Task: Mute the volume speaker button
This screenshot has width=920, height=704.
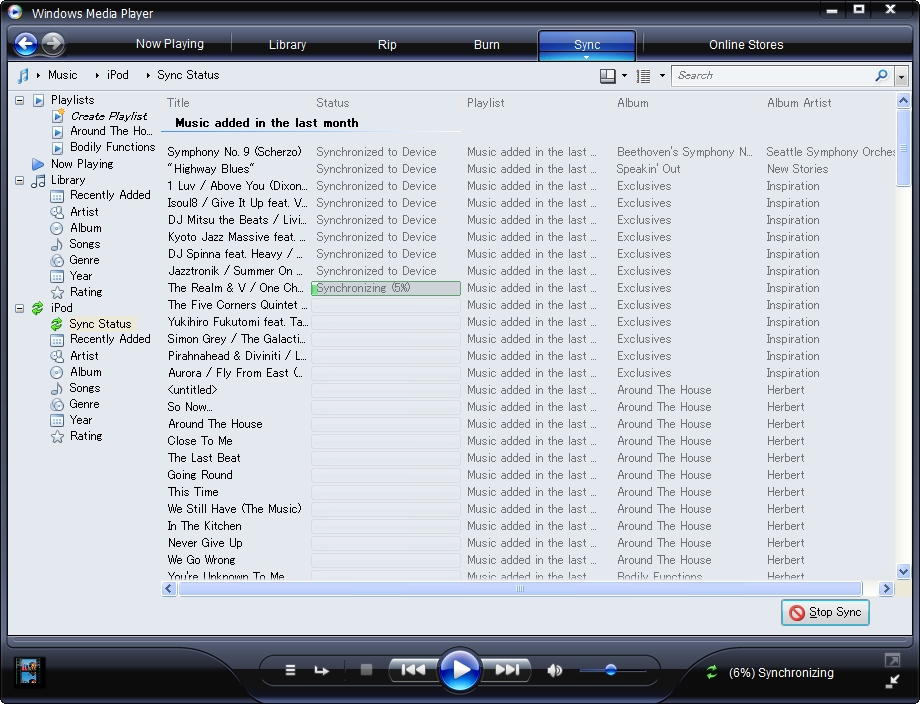Action: [554, 670]
